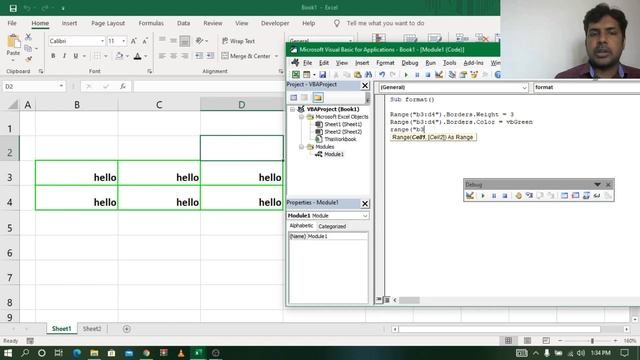Open the Name Box D2 dropdown
Image resolution: width=640 pixels, height=360 pixels.
click(x=61, y=86)
